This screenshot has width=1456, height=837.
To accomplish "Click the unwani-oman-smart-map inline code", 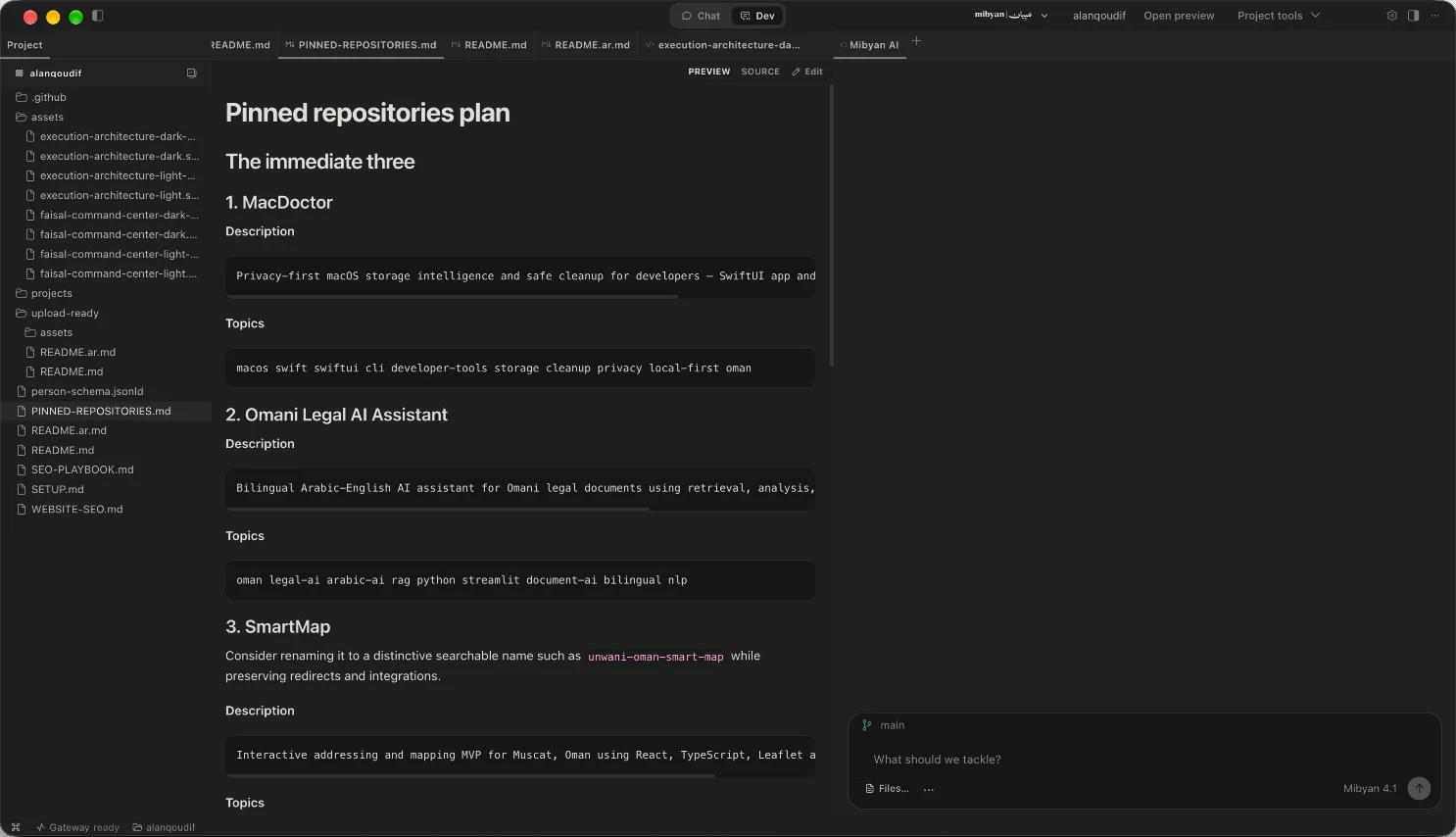I will pyautogui.click(x=655, y=657).
